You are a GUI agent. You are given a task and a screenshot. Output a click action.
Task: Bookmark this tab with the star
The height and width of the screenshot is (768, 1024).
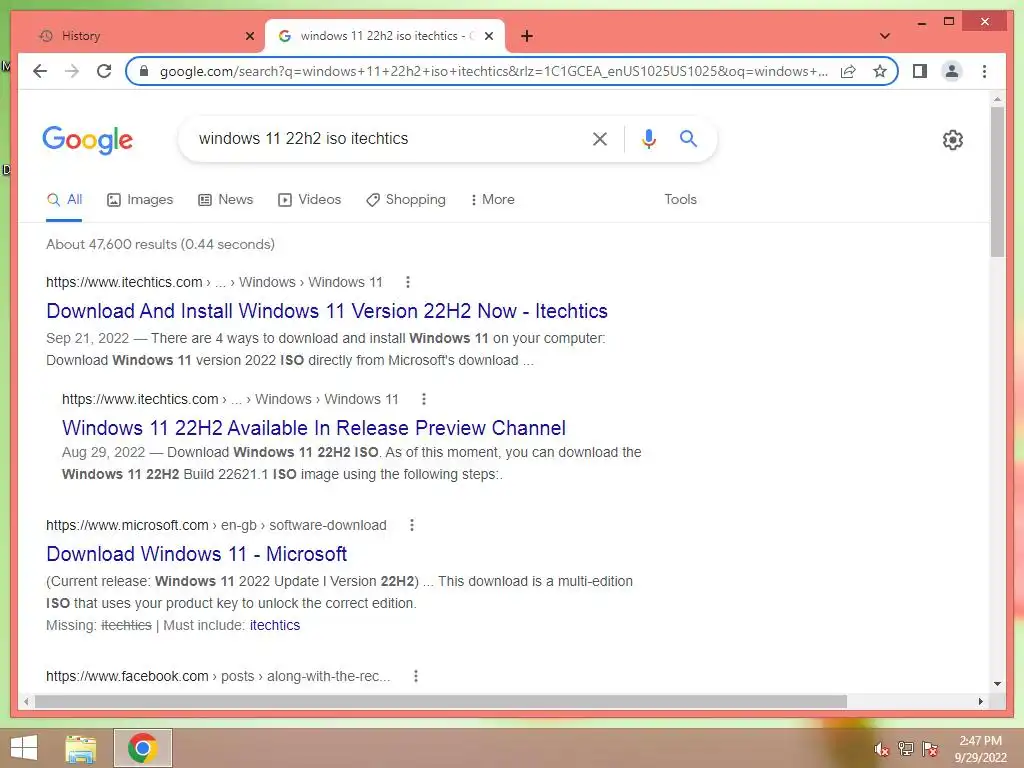(x=880, y=71)
